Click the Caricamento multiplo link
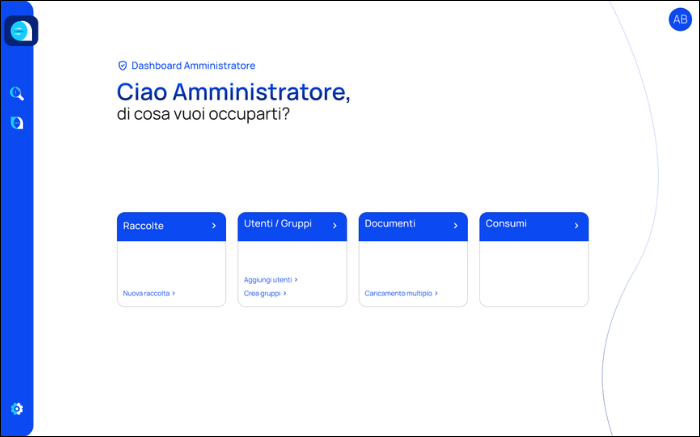700x437 pixels. coord(401,293)
